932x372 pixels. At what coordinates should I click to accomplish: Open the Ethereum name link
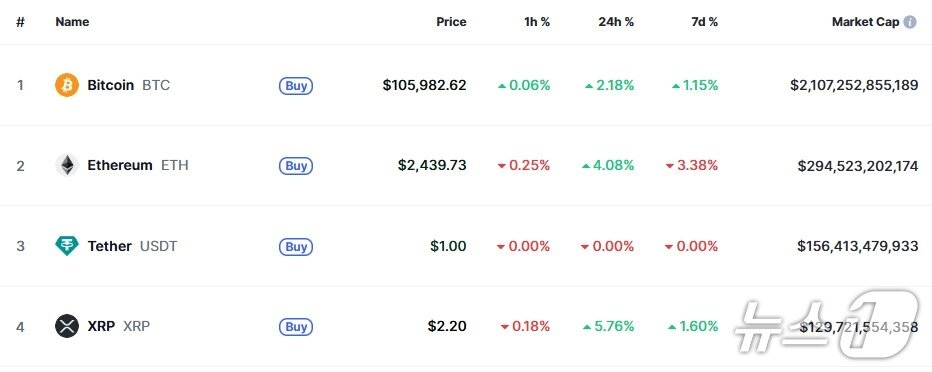coord(119,165)
